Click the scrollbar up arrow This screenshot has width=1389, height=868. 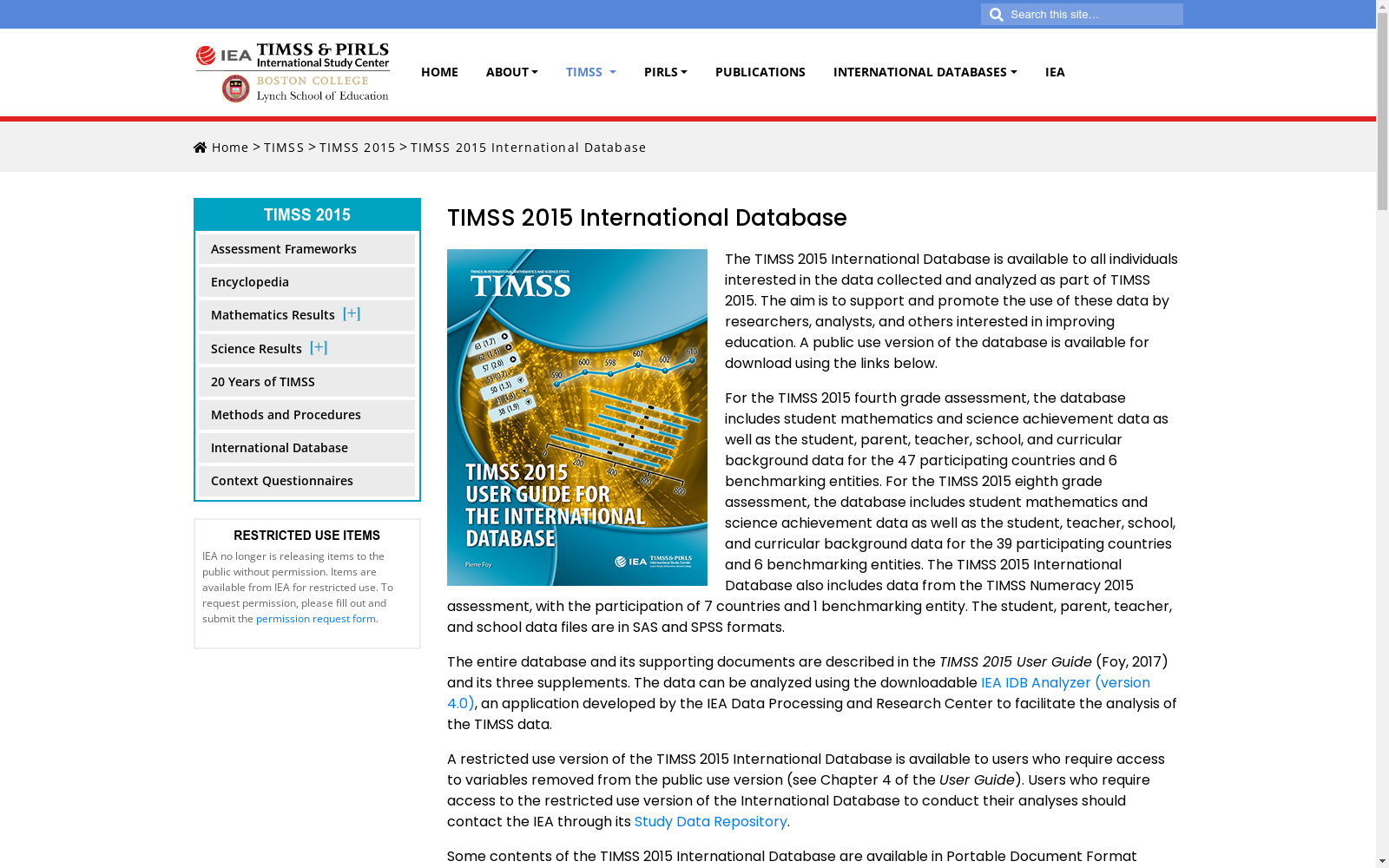click(1382, 6)
